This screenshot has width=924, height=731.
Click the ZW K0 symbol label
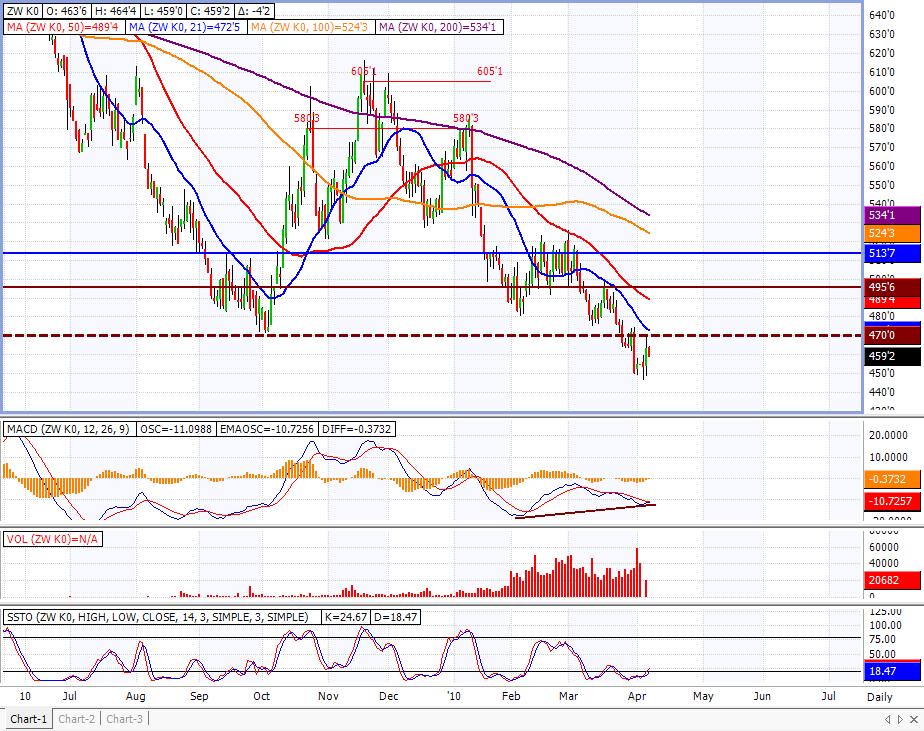pyautogui.click(x=21, y=10)
